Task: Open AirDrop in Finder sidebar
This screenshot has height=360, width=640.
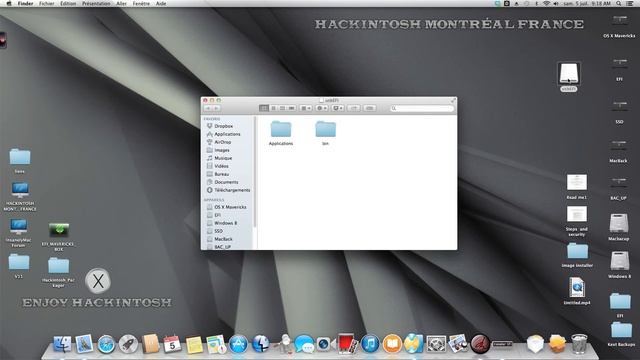Action: coord(223,142)
